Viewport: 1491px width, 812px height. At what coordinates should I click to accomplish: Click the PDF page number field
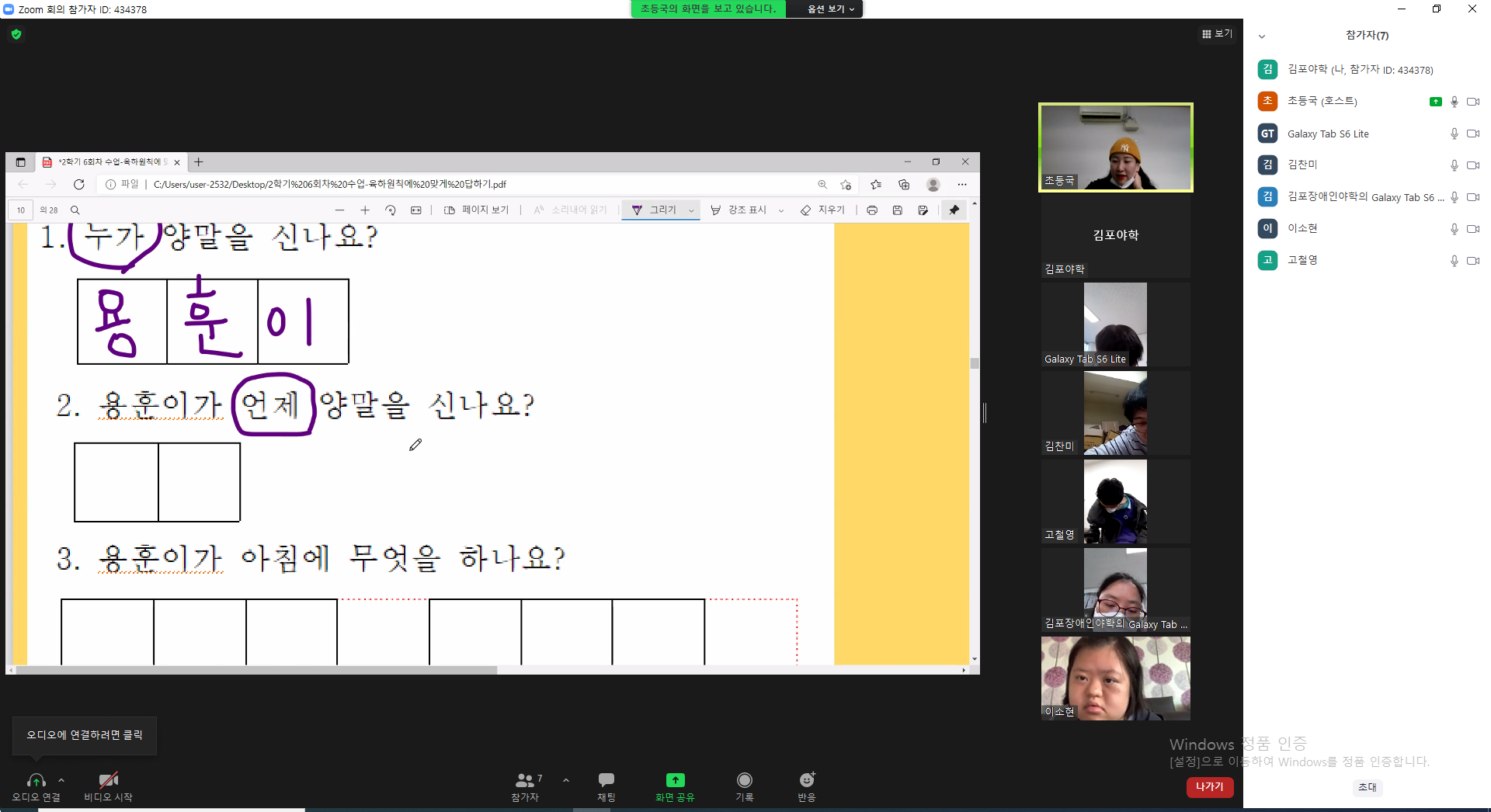[x=21, y=210]
